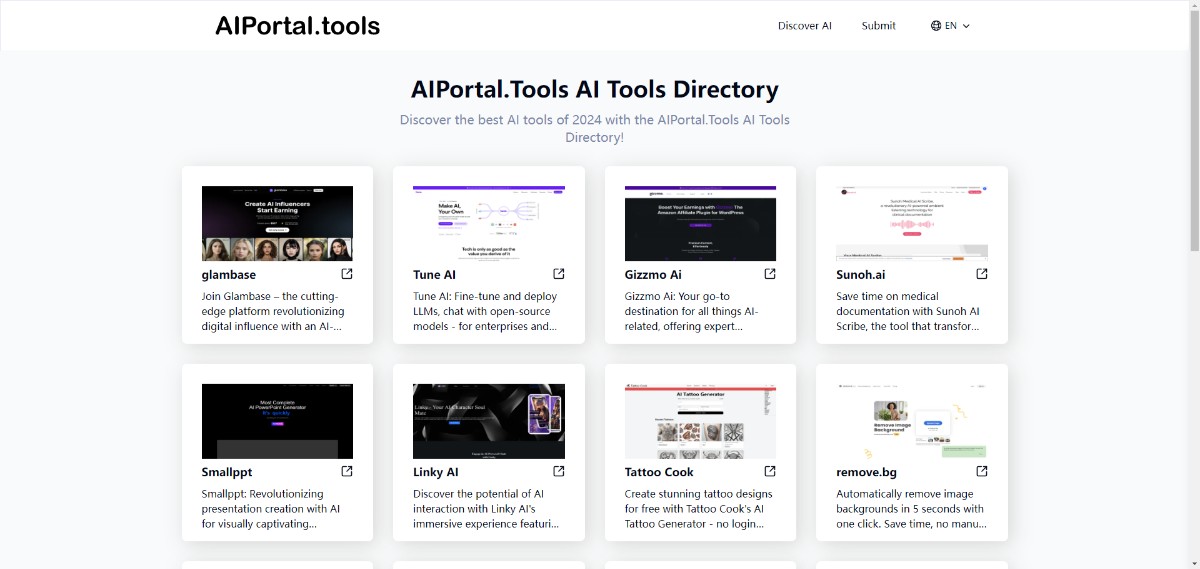Image resolution: width=1200 pixels, height=569 pixels.
Task: Go to Discover AI page
Action: [805, 26]
